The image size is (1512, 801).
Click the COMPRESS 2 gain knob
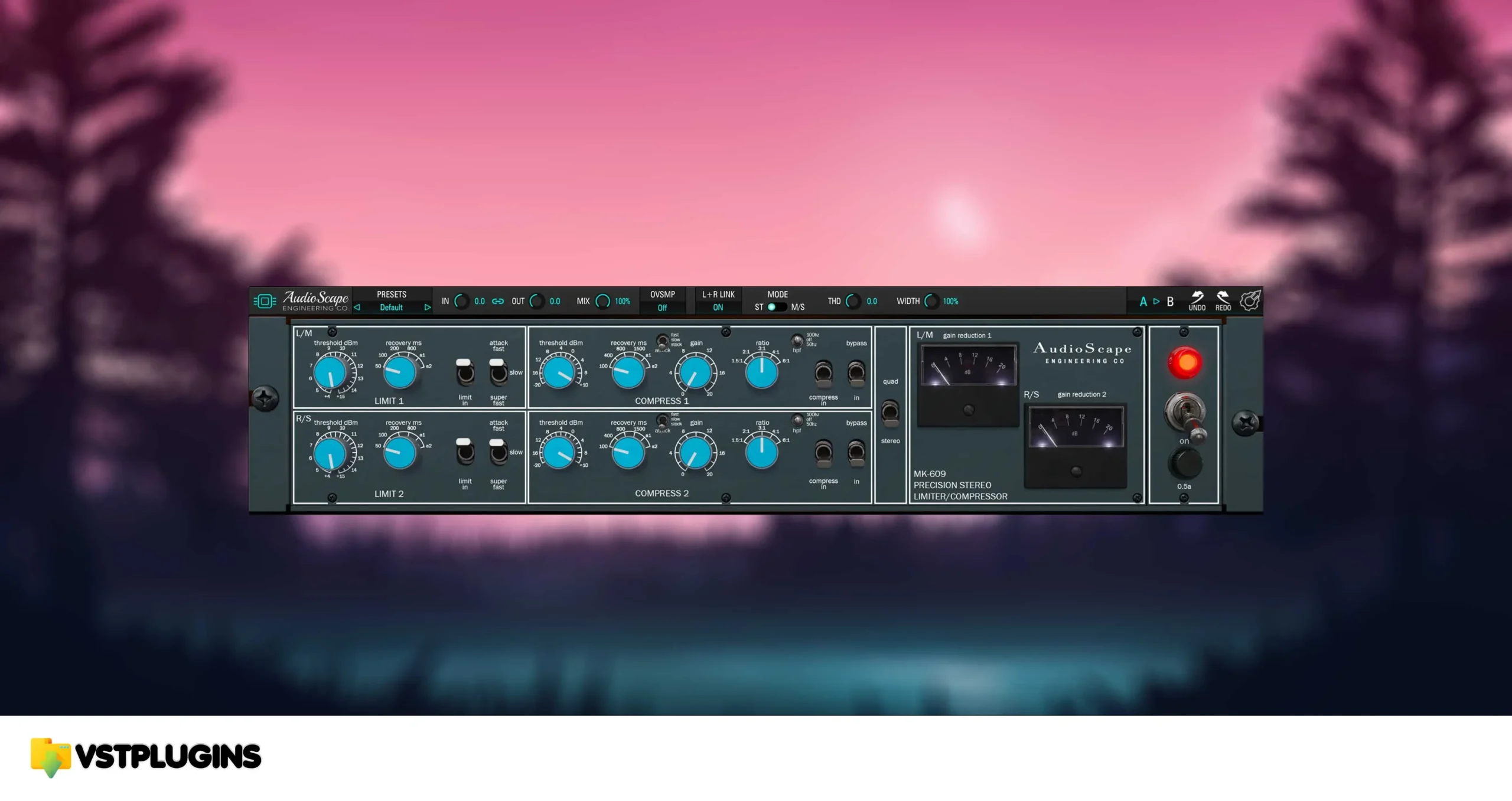click(x=695, y=453)
